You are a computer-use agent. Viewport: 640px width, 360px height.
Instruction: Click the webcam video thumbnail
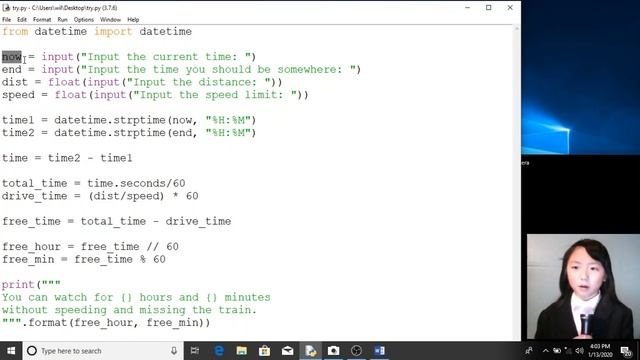(x=583, y=287)
